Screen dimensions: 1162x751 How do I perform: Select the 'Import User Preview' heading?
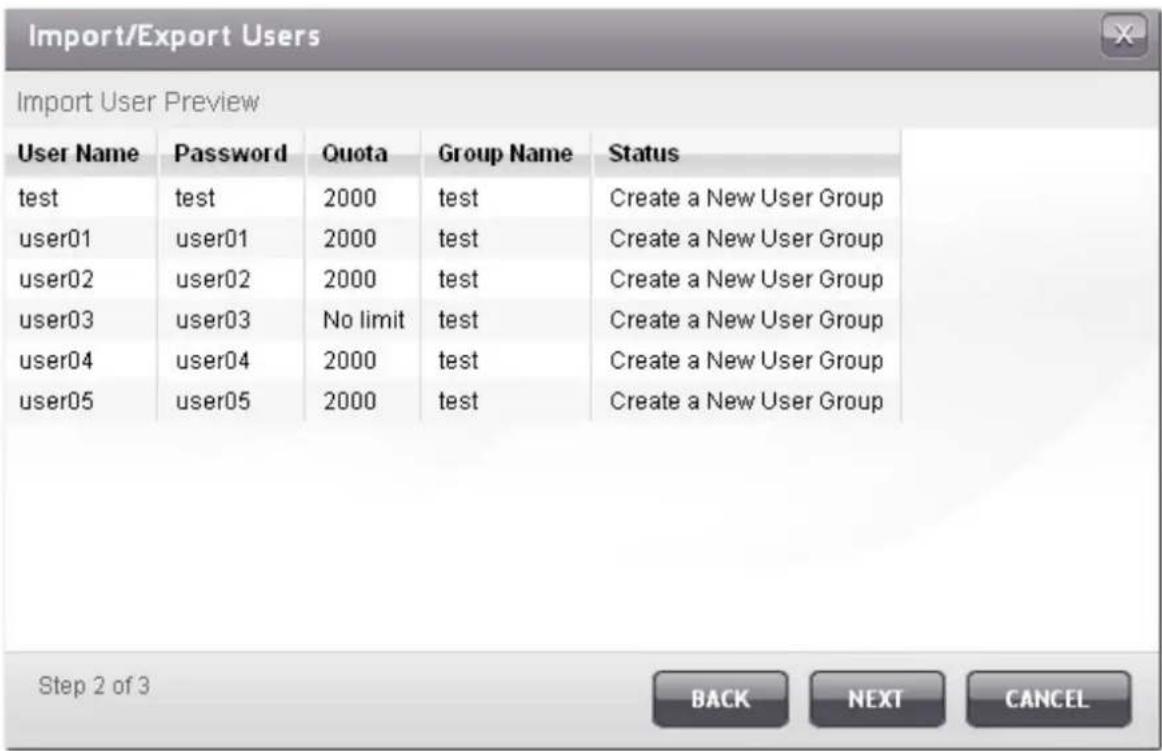click(x=138, y=102)
